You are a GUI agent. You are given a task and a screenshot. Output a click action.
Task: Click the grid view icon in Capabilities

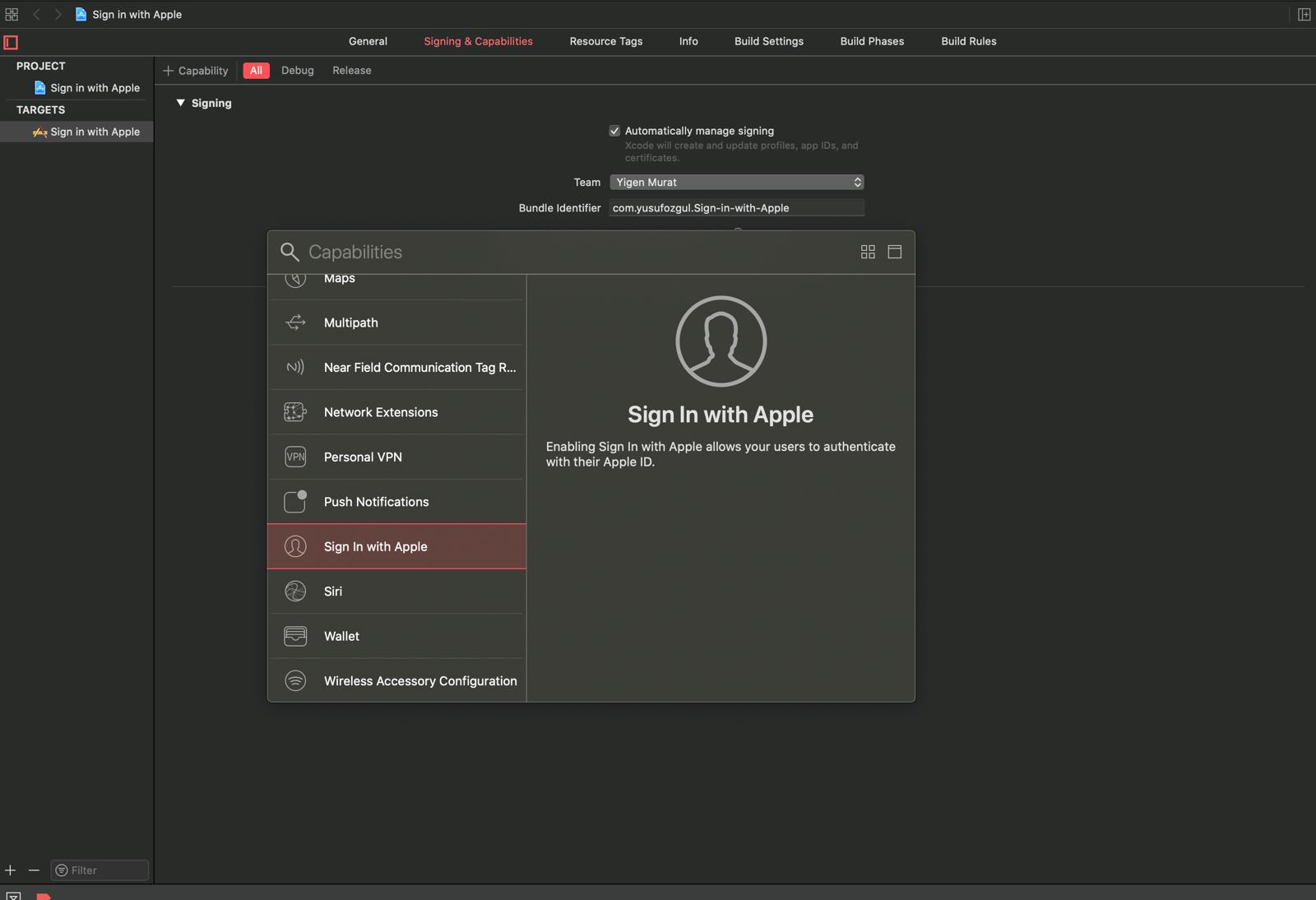[868, 252]
